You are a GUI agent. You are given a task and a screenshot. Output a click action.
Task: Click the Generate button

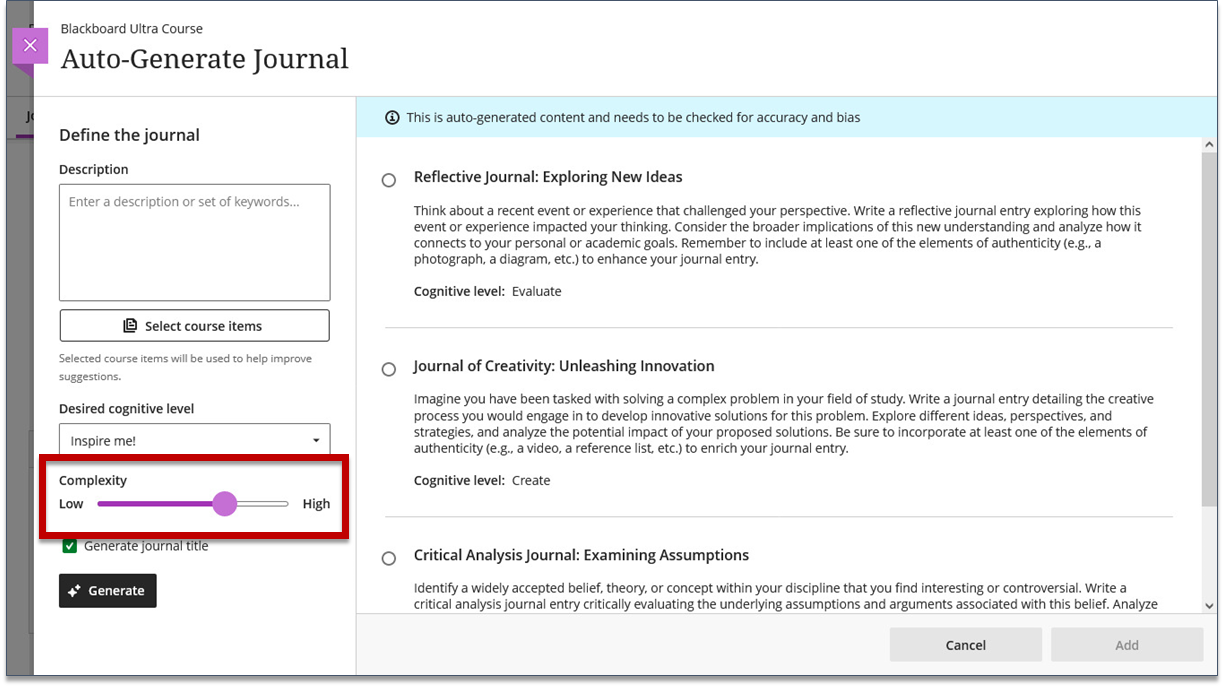coord(108,591)
